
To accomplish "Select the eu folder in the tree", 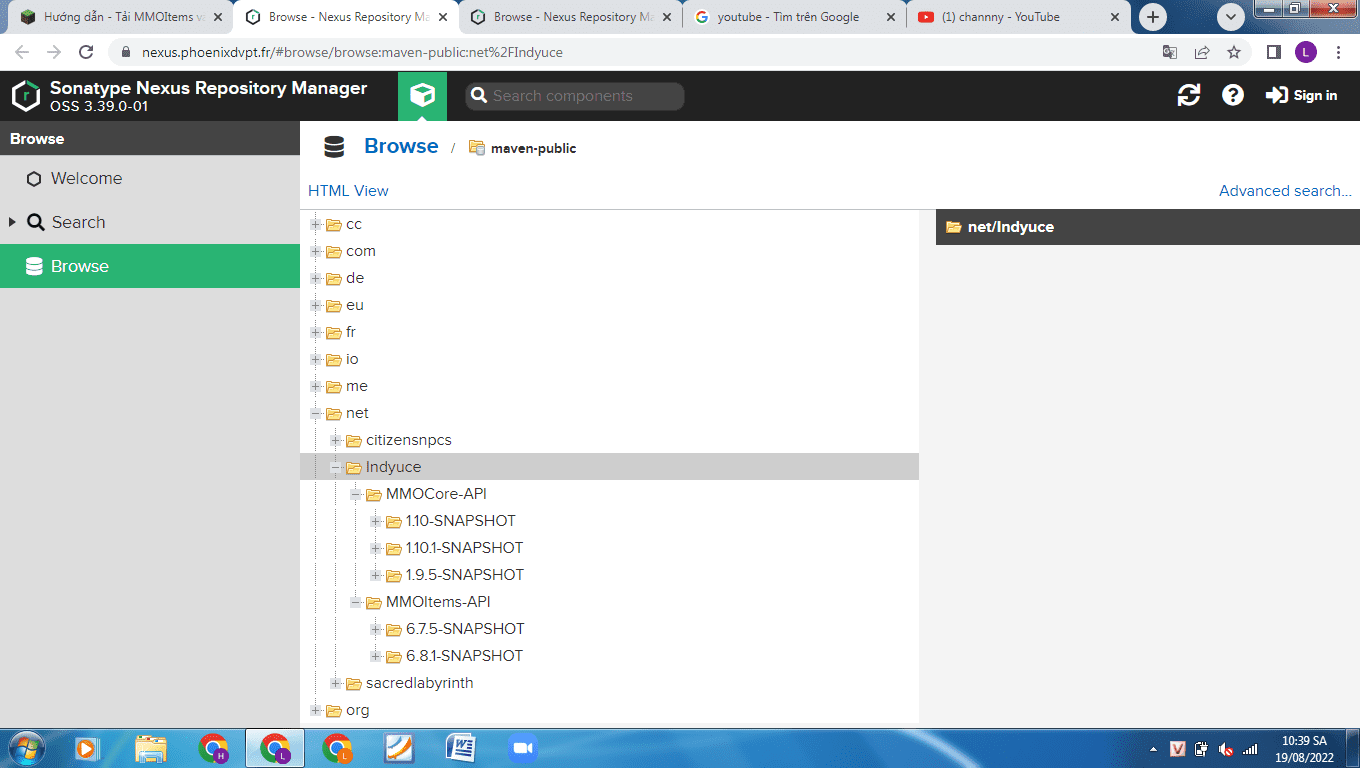I will pos(354,305).
